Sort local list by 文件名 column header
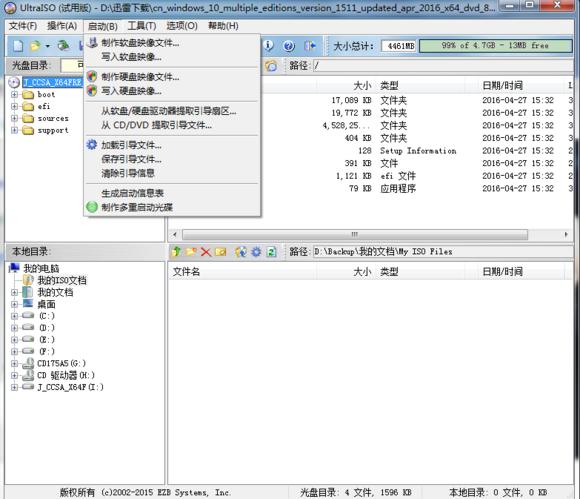 [x=242, y=272]
